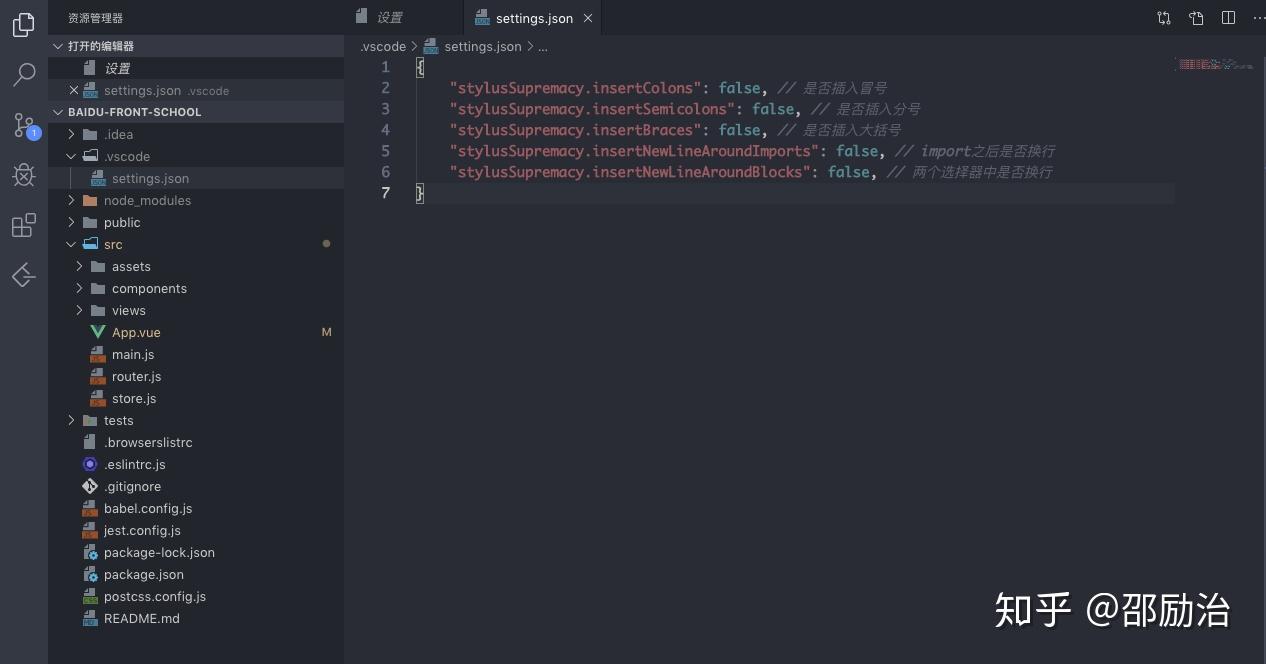Open the editor's More Actions ellipsis menu
The width and height of the screenshot is (1266, 664).
point(1258,18)
